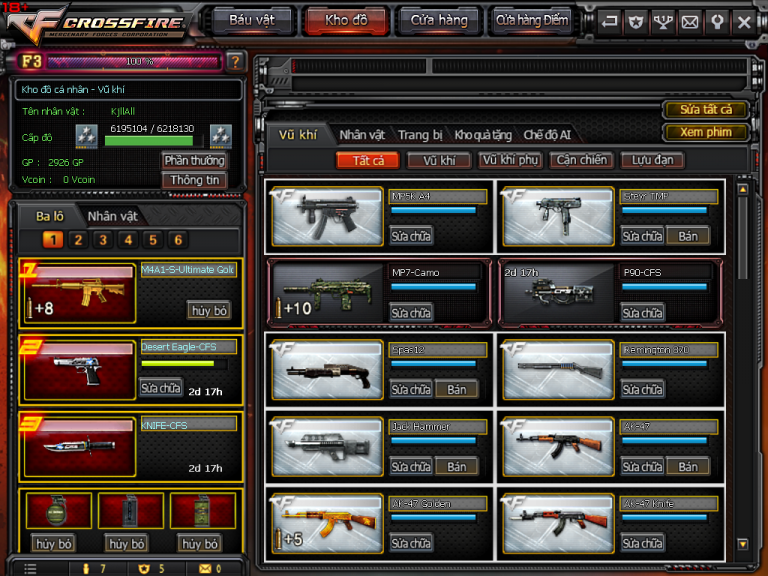
Task: Show only Lựu đạn items
Action: pyautogui.click(x=653, y=160)
